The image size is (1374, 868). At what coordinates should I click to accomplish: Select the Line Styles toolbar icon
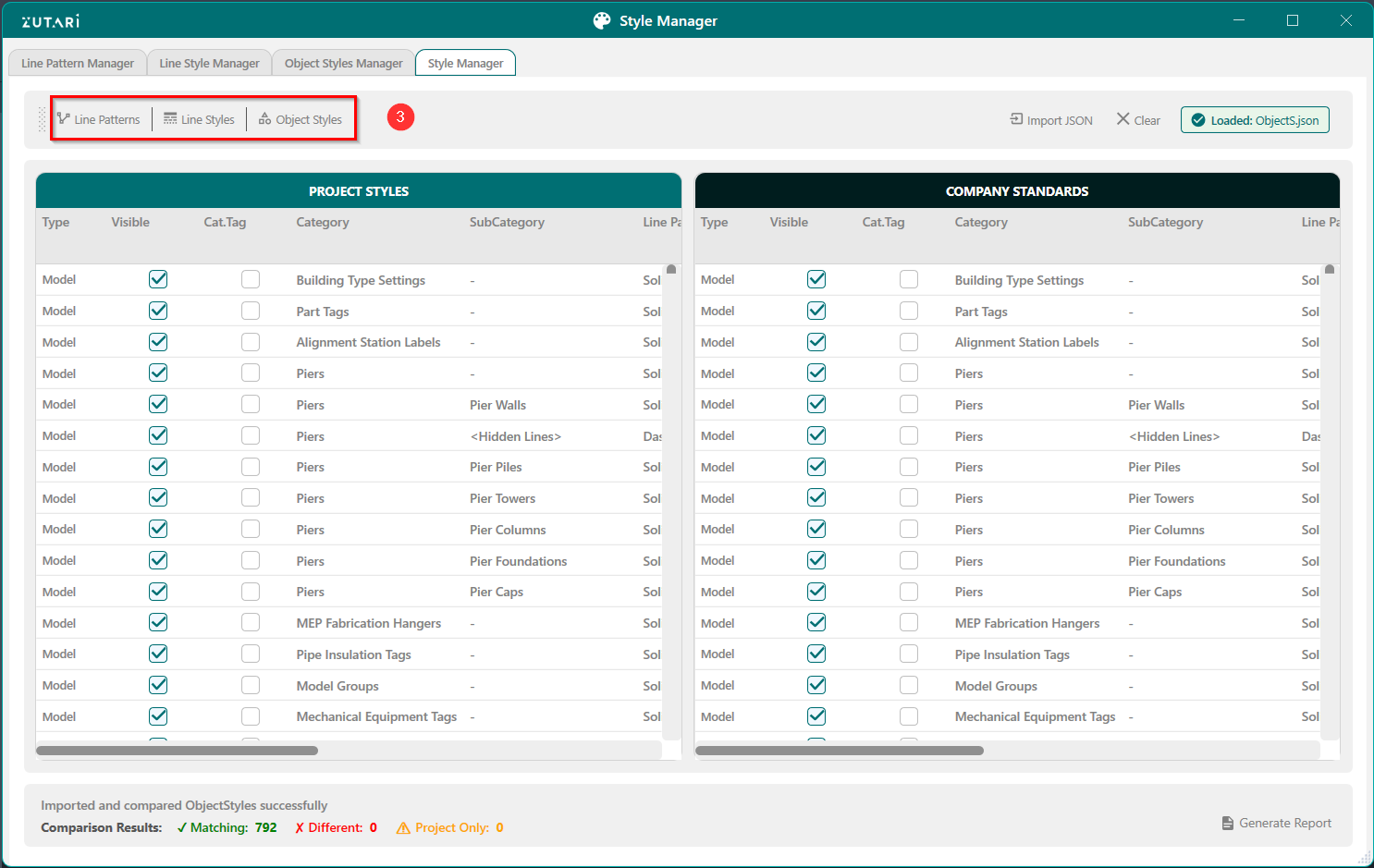point(170,118)
